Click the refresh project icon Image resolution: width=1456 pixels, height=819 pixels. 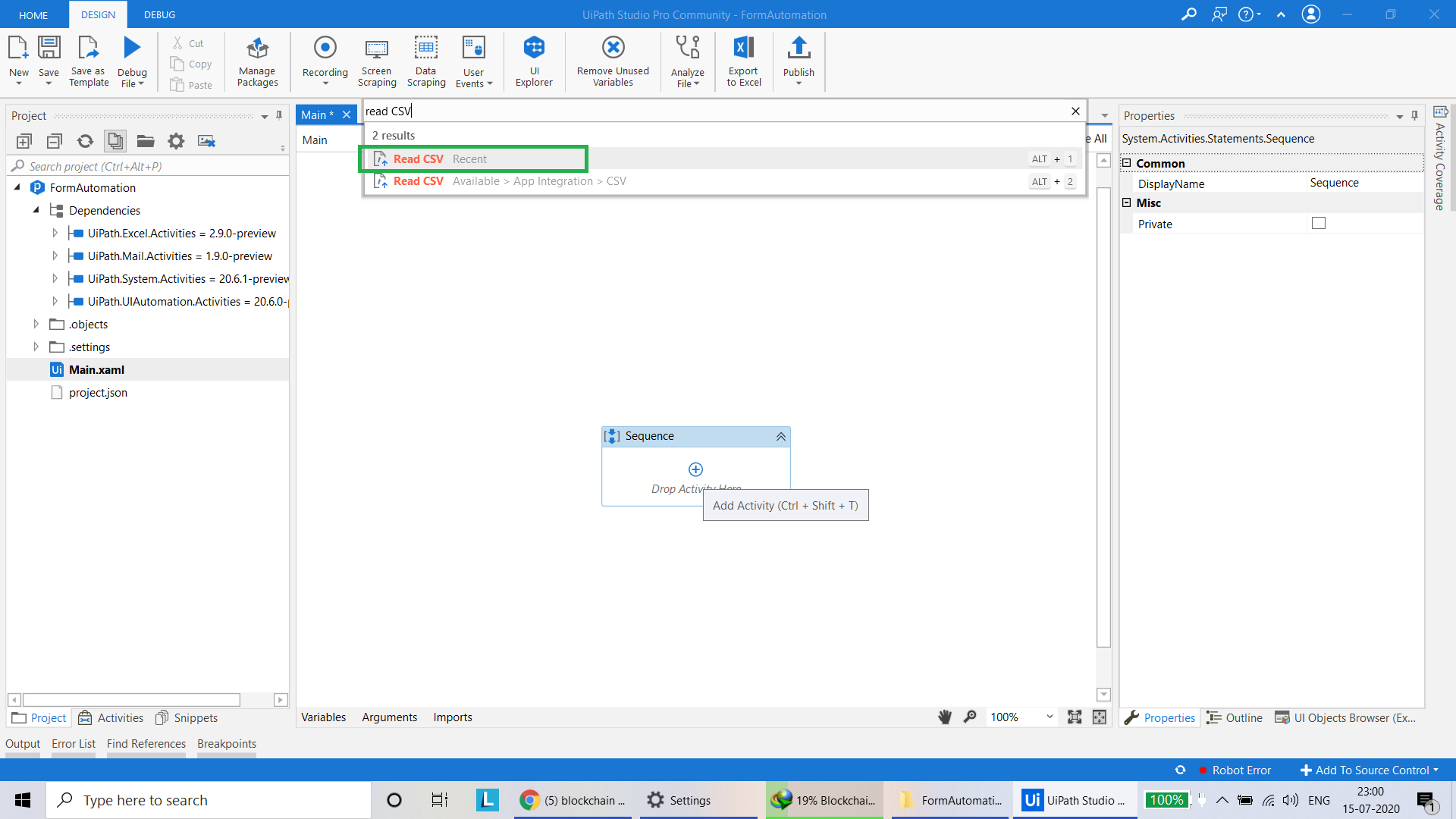85,141
